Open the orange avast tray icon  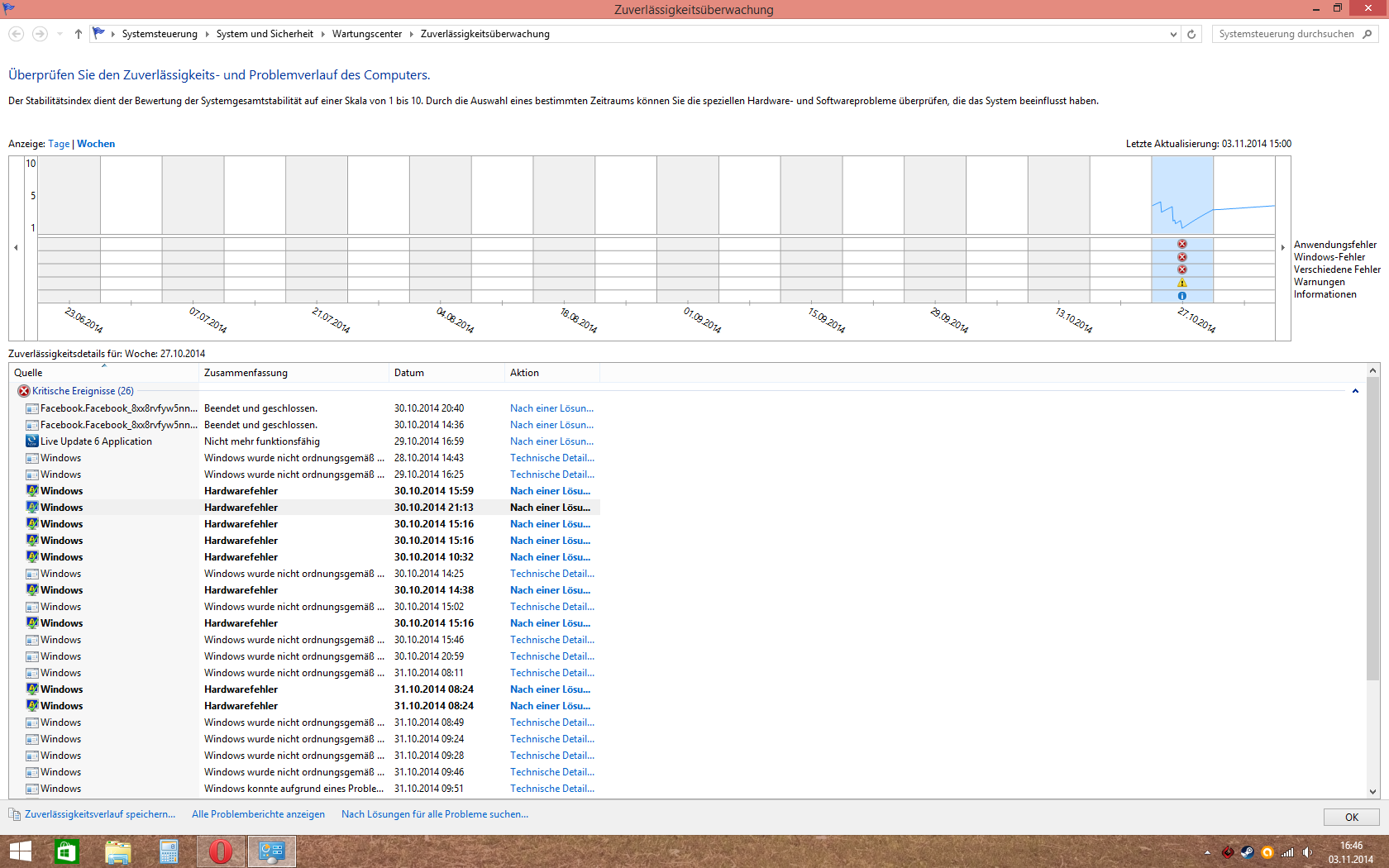(1267, 852)
